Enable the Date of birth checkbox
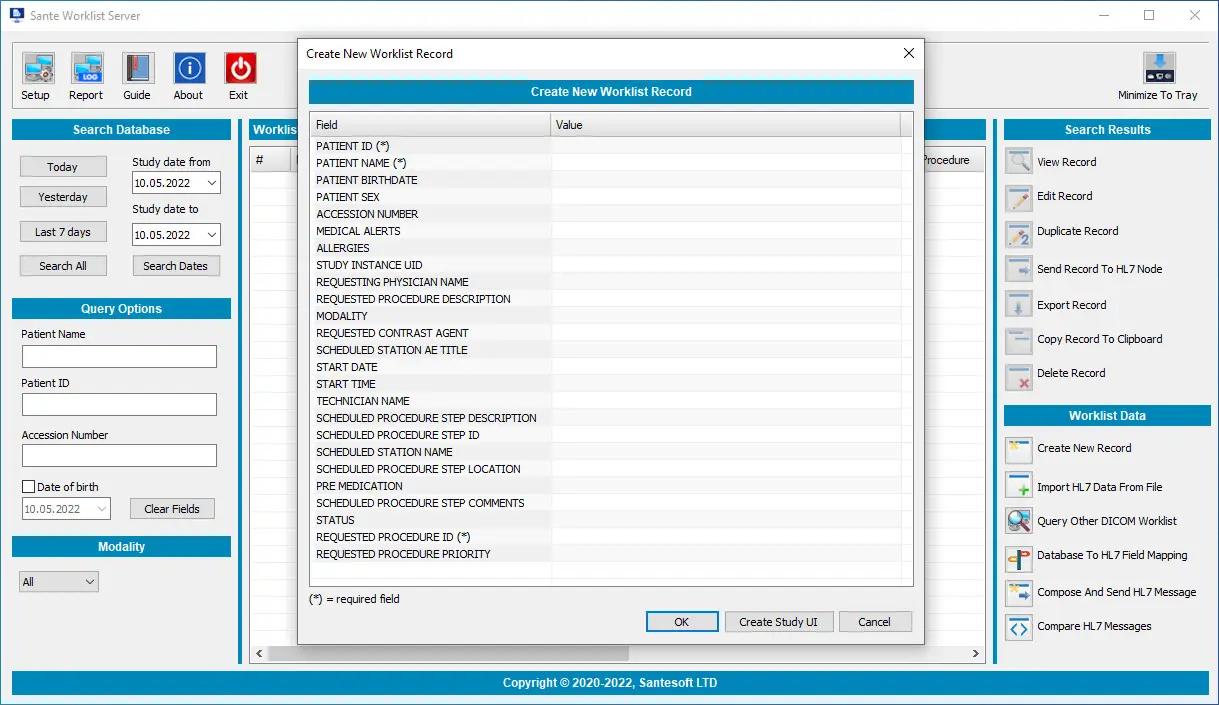Screen dimensions: 1219x705 pos(29,487)
